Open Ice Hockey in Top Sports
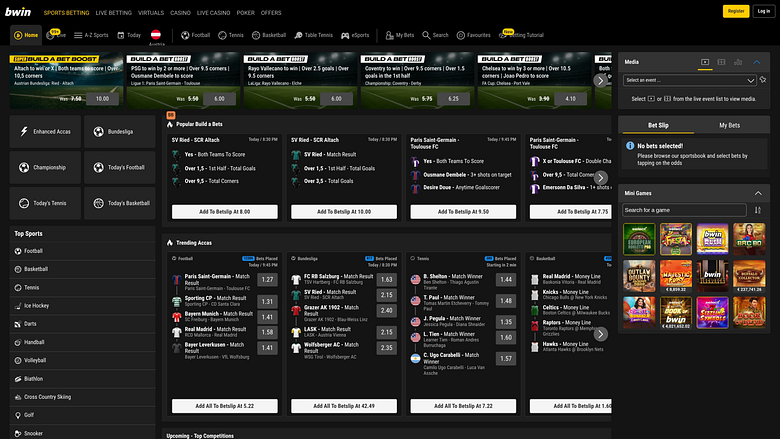780x439 pixels. point(83,306)
